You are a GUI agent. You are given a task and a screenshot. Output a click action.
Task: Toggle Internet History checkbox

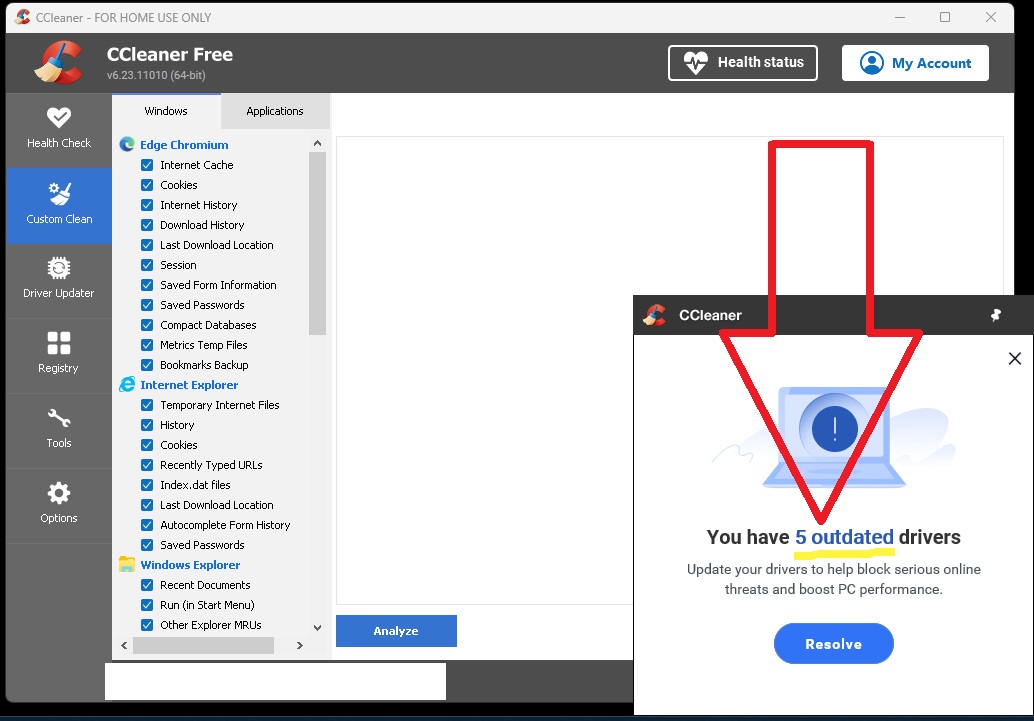pyautogui.click(x=147, y=205)
